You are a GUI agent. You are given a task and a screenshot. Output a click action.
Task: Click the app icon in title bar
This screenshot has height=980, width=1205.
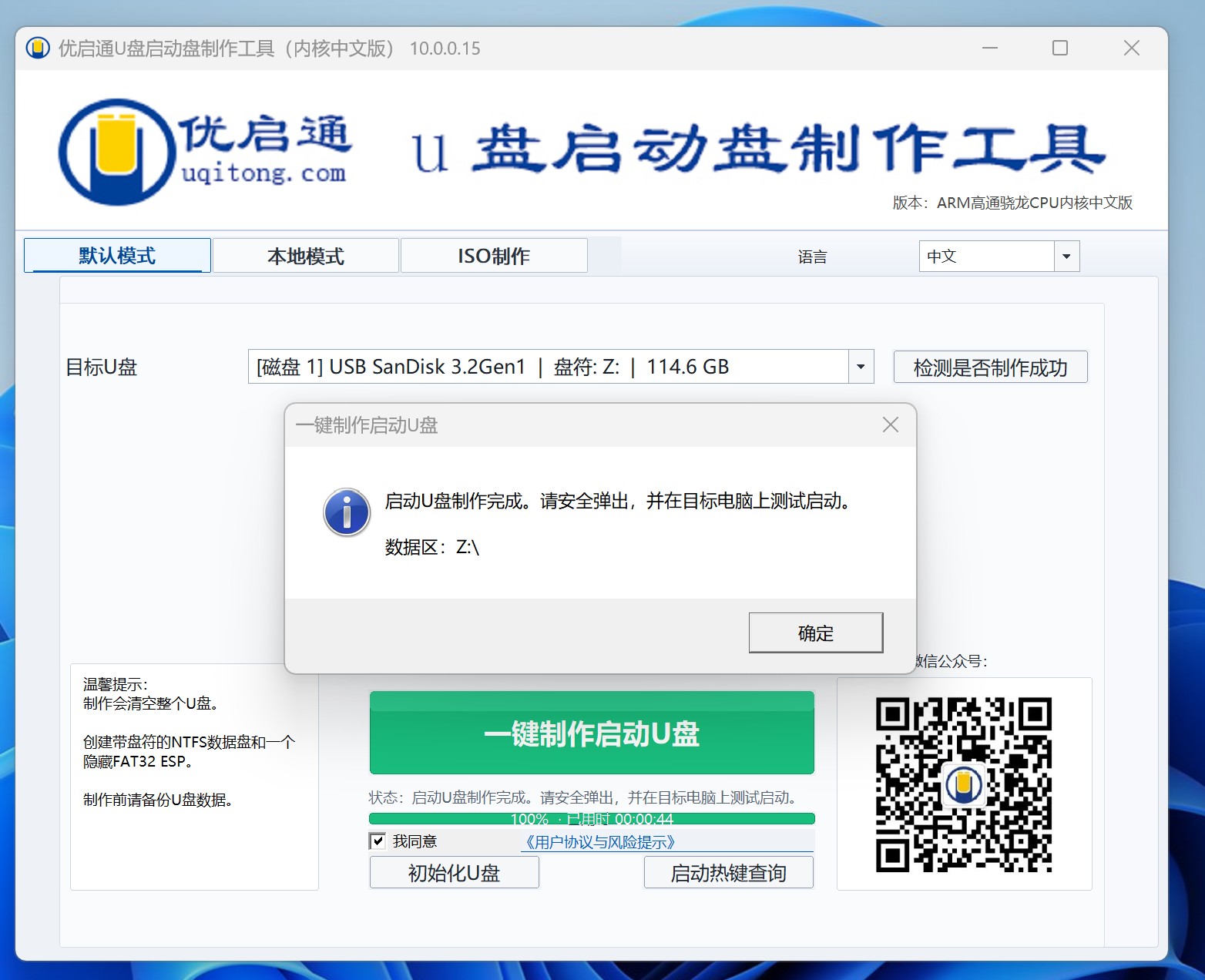[x=38, y=48]
